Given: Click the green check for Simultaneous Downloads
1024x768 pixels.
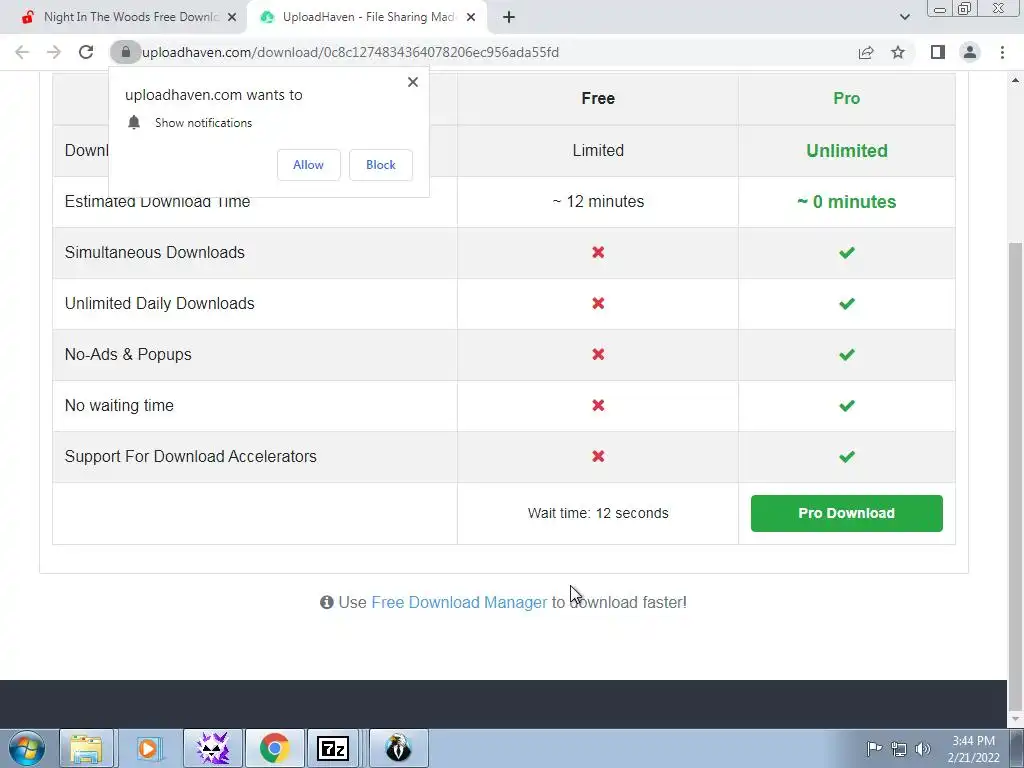Looking at the screenshot, I should (x=846, y=253).
